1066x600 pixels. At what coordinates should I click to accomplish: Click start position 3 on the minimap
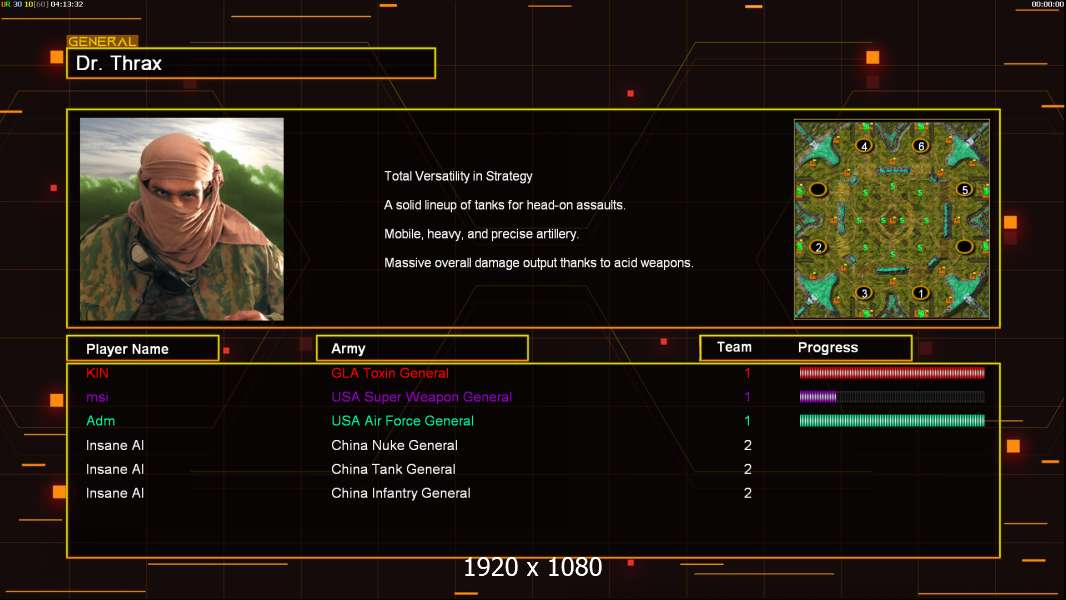point(864,293)
